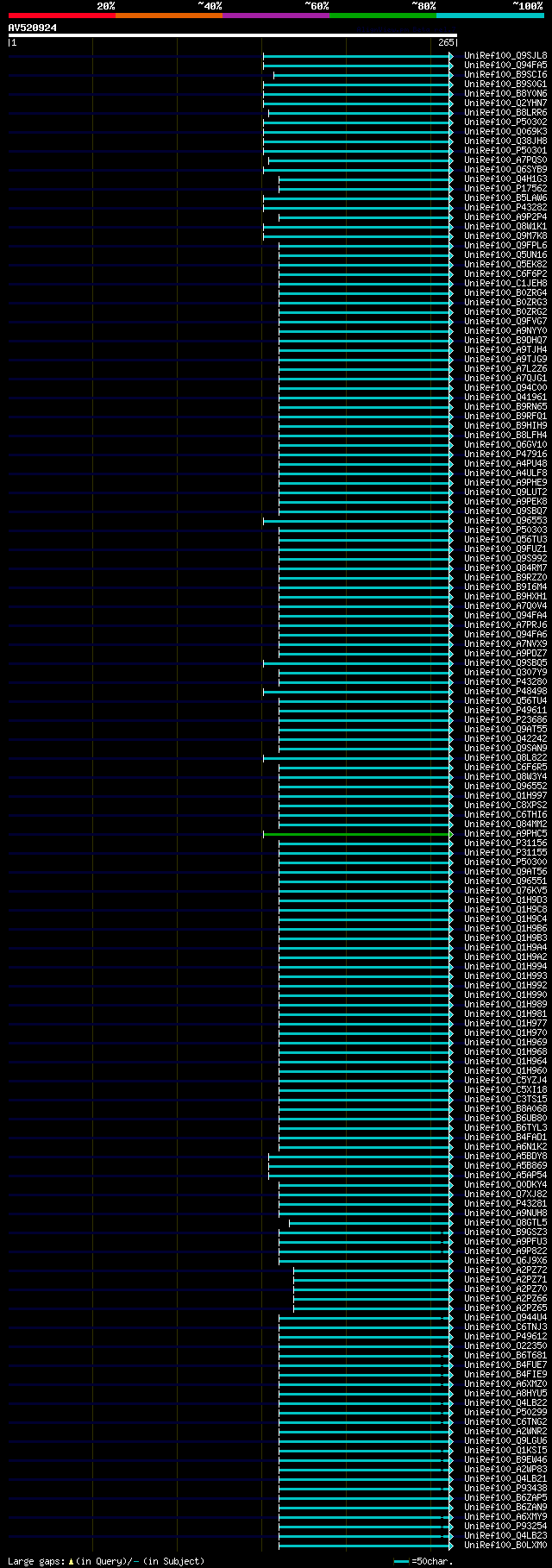The width and height of the screenshot is (552, 1568).
Task: Select the UniRef100_B6TYL3 label
Action: point(505,1128)
